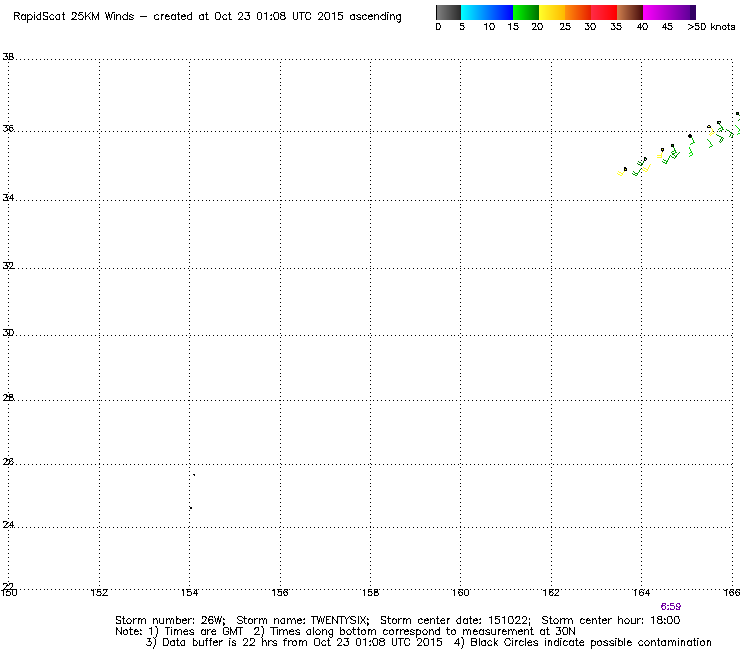Viewport: 740px width, 650px height.
Task: Click the latitude axis label "32"
Action: click(x=8, y=265)
